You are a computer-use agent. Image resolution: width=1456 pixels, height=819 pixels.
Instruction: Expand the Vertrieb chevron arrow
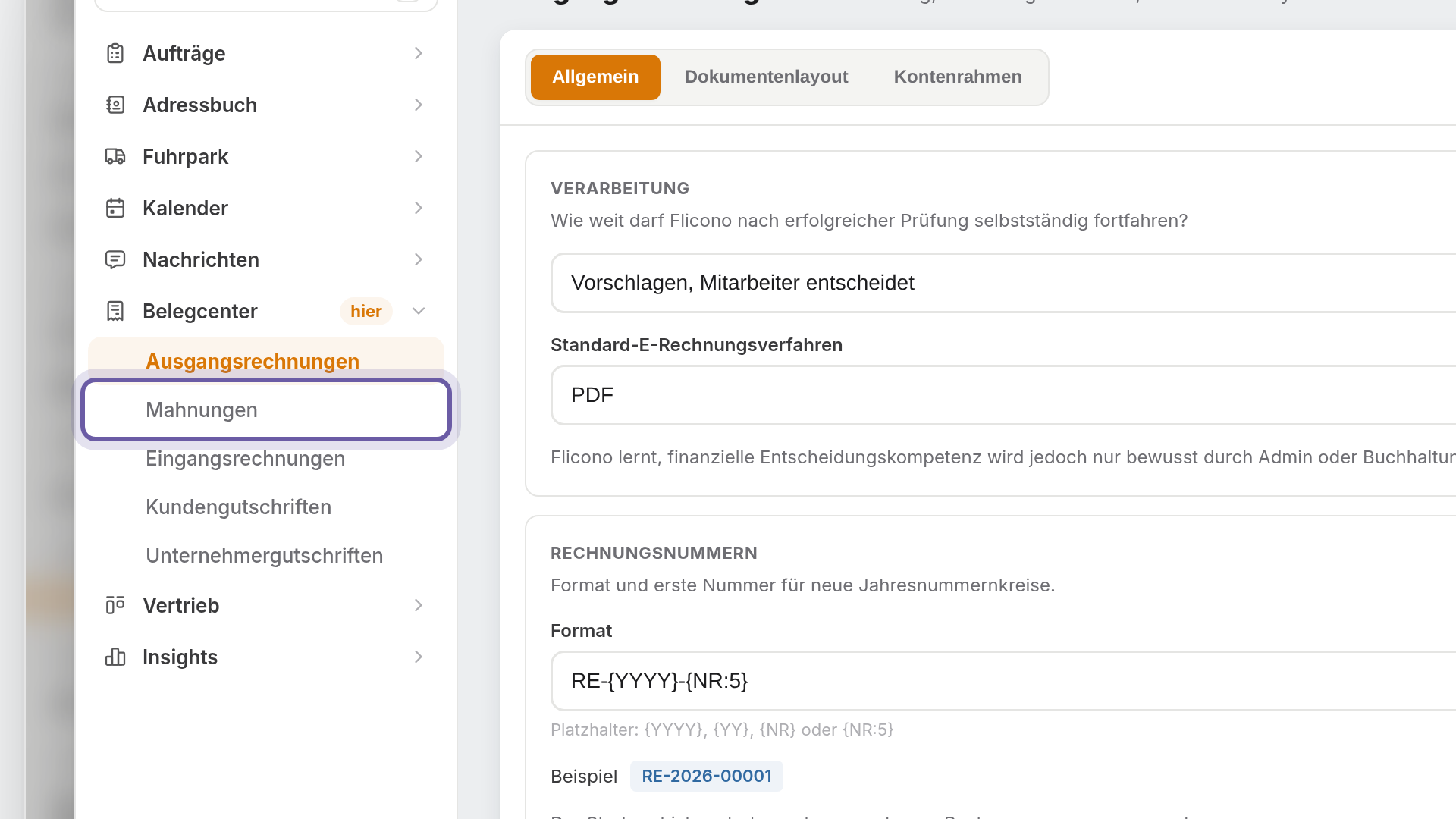coord(419,605)
